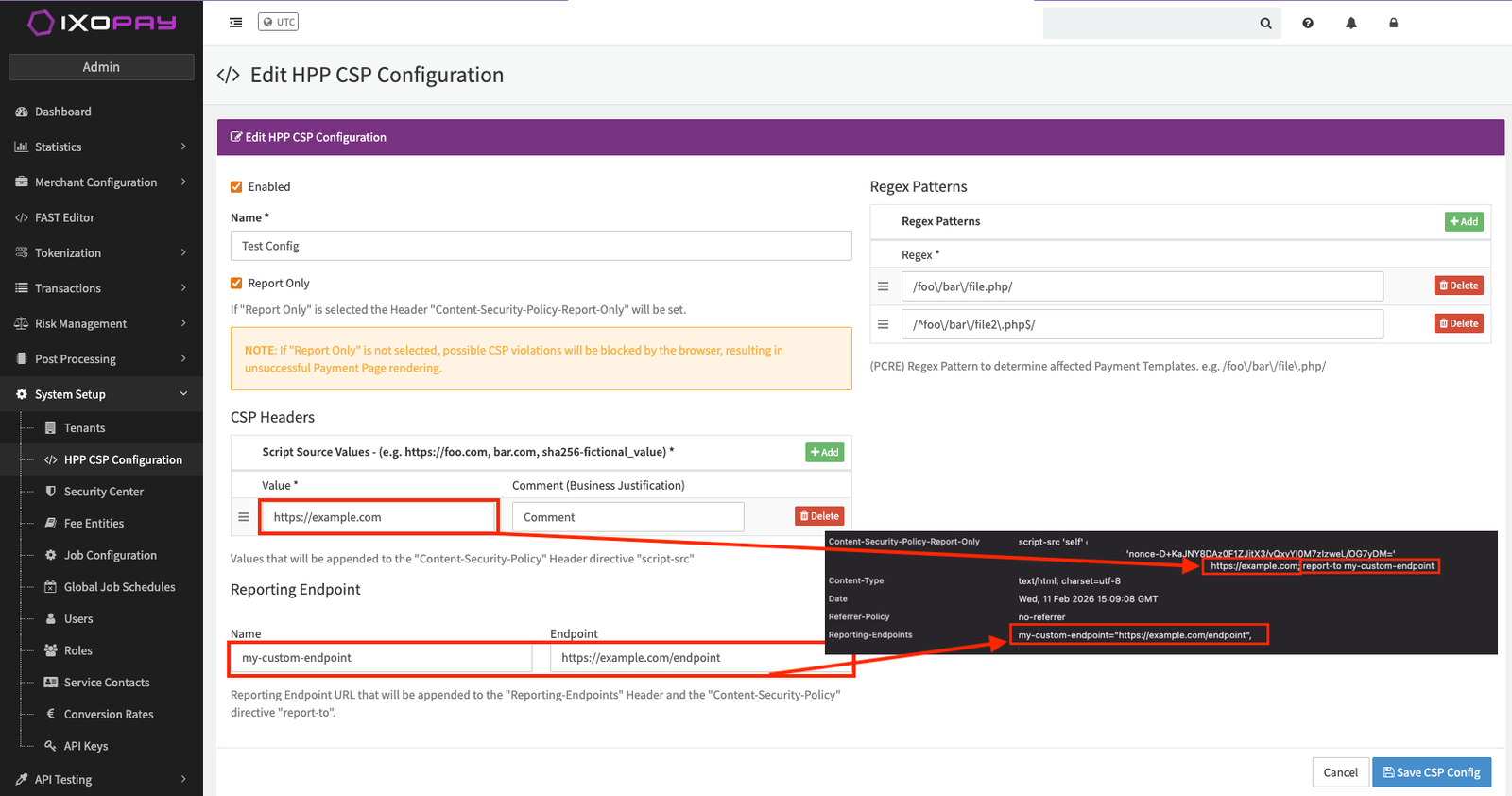
Task: Click the Risk Management scales icon
Action: pos(22,323)
